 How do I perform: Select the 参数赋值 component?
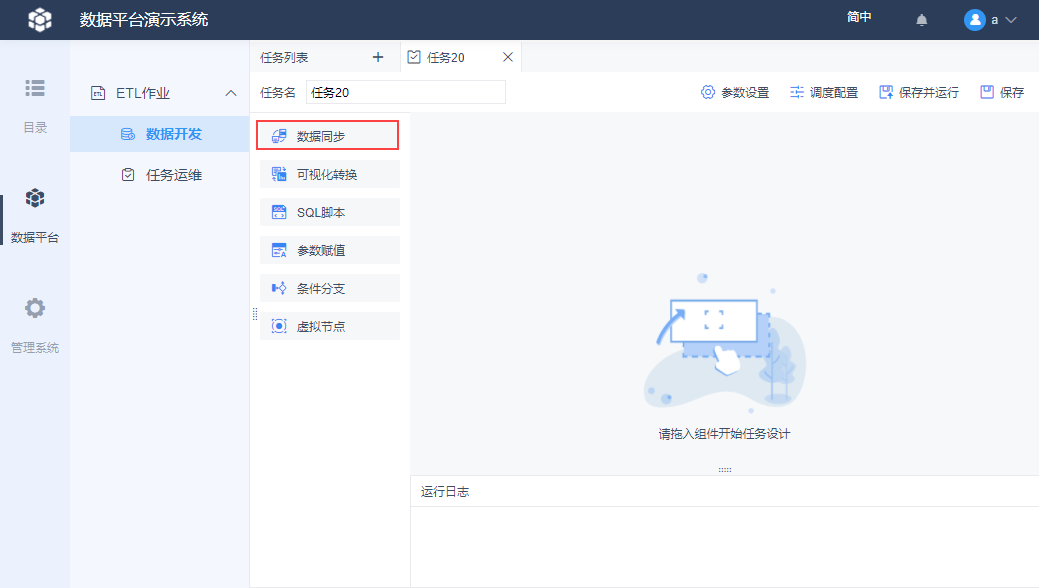[x=329, y=250]
